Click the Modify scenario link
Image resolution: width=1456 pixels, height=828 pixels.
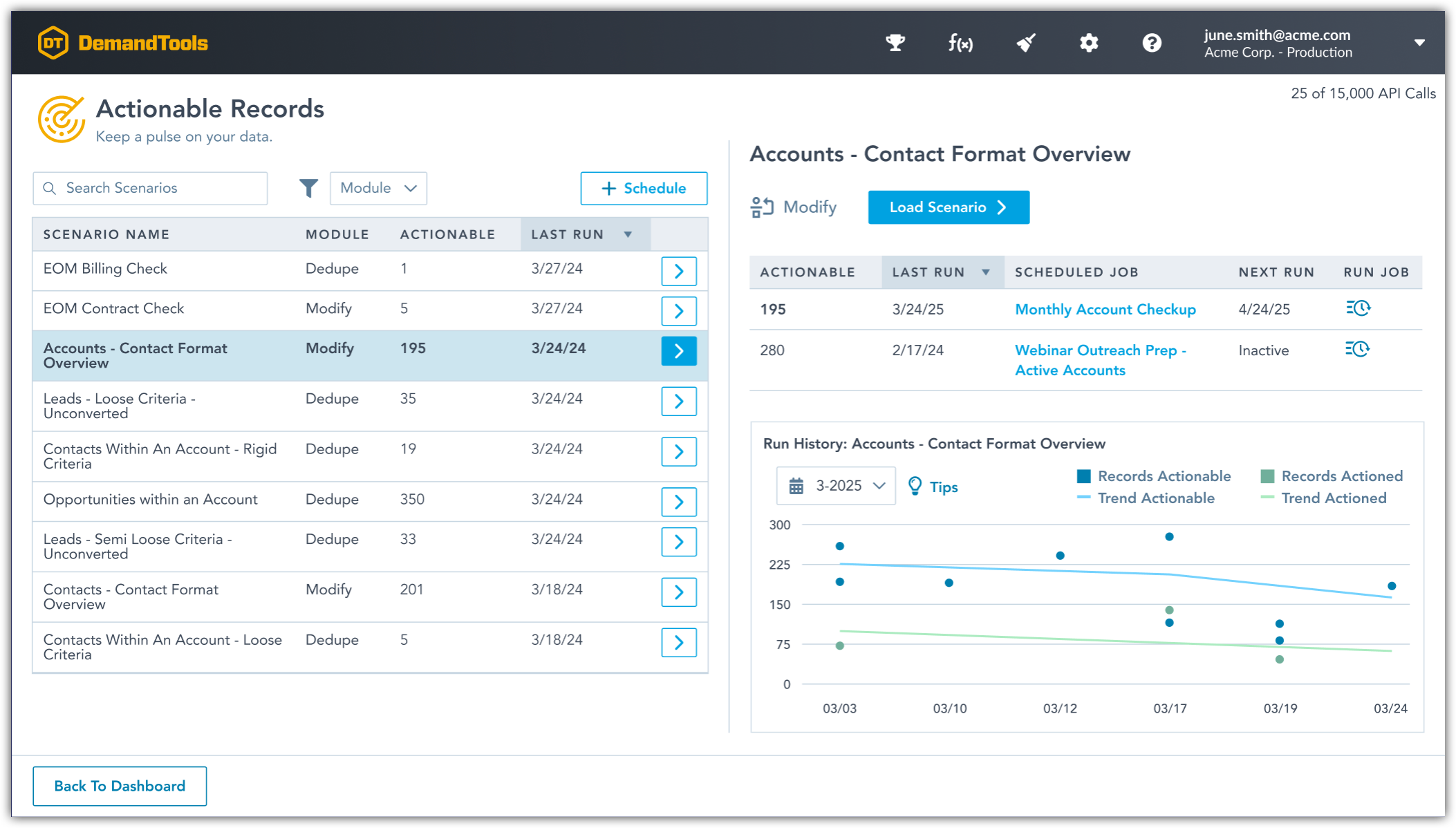[x=794, y=207]
